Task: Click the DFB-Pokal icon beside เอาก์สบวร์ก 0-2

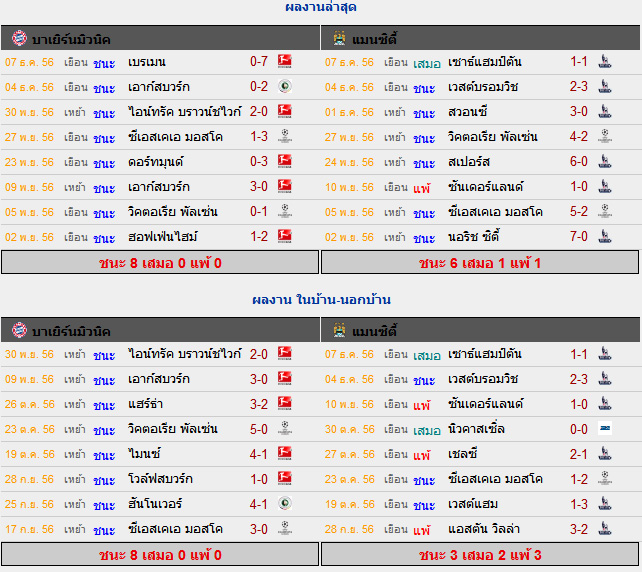Action: tap(285, 86)
